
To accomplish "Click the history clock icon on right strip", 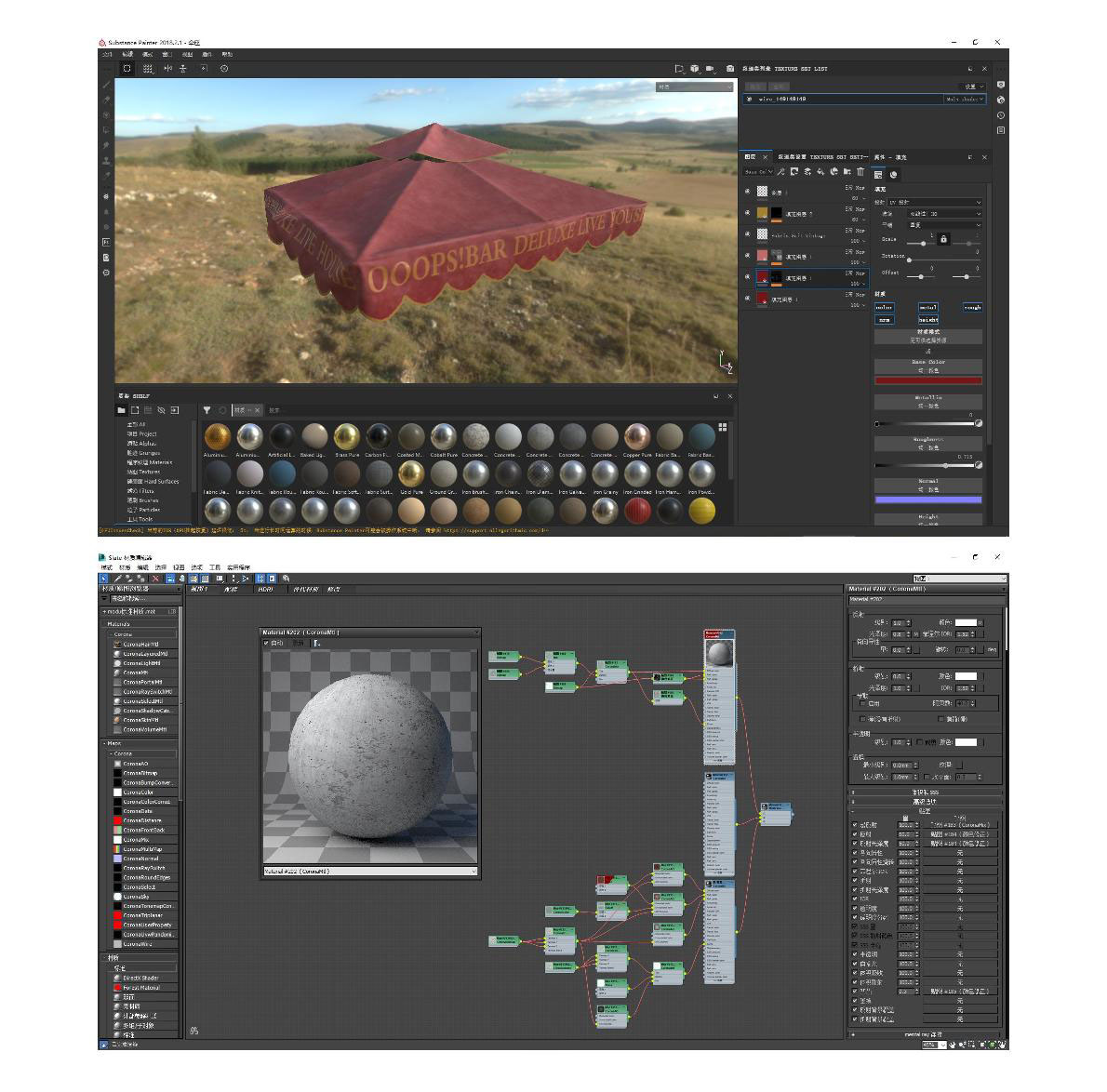I will pos(1000,115).
